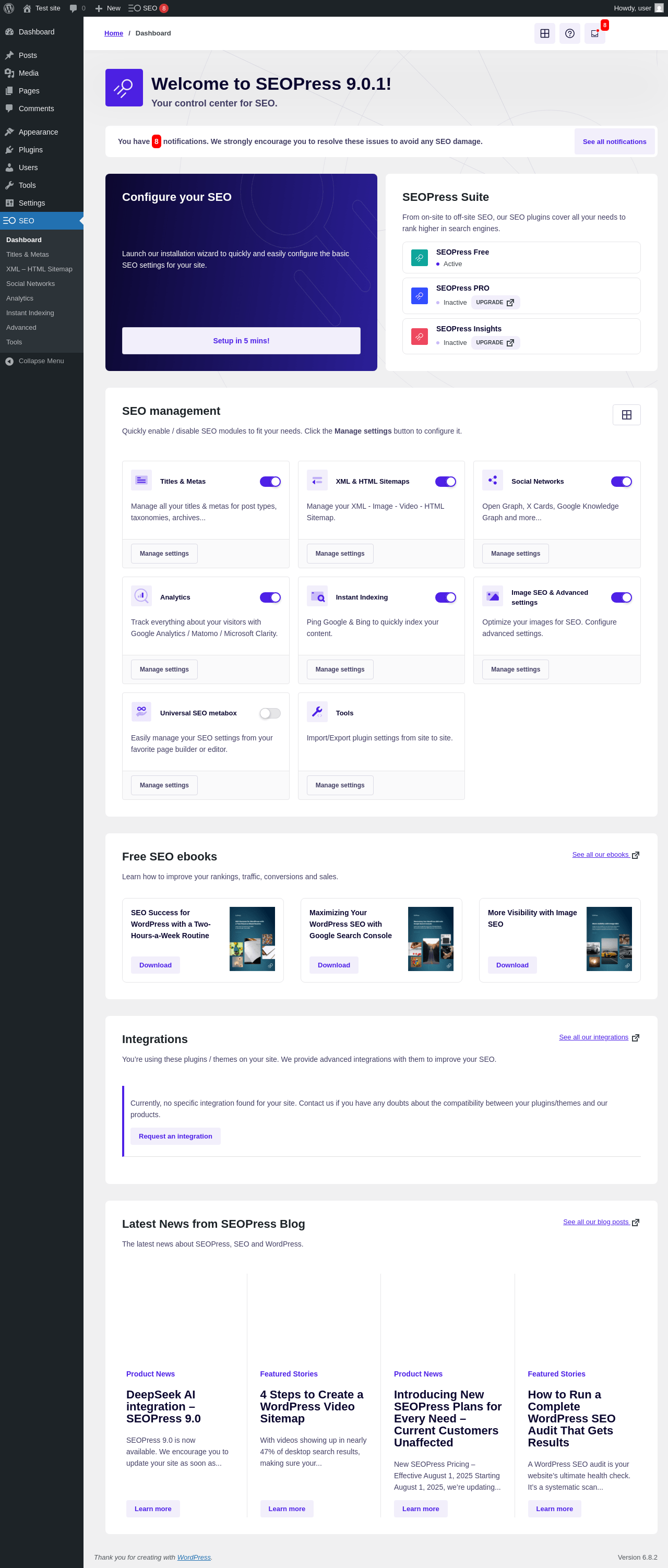Viewport: 668px width, 1568px height.
Task: Go to Media in the sidebar
Action: point(41,73)
